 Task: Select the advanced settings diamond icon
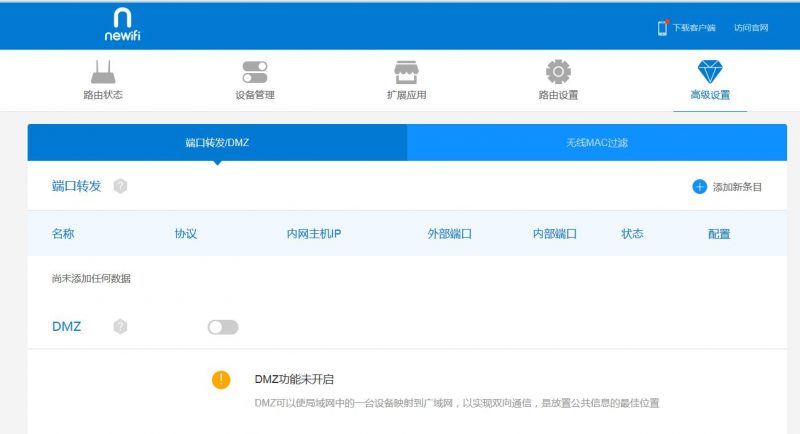[x=710, y=72]
